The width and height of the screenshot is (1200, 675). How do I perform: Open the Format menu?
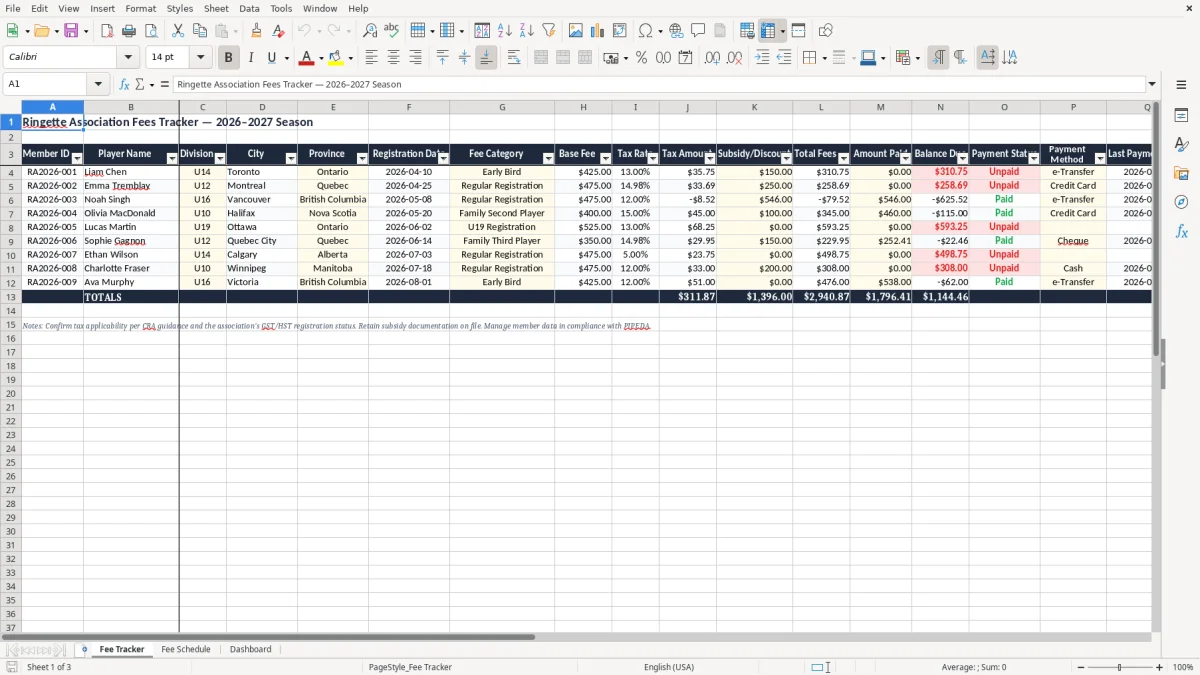(x=140, y=8)
